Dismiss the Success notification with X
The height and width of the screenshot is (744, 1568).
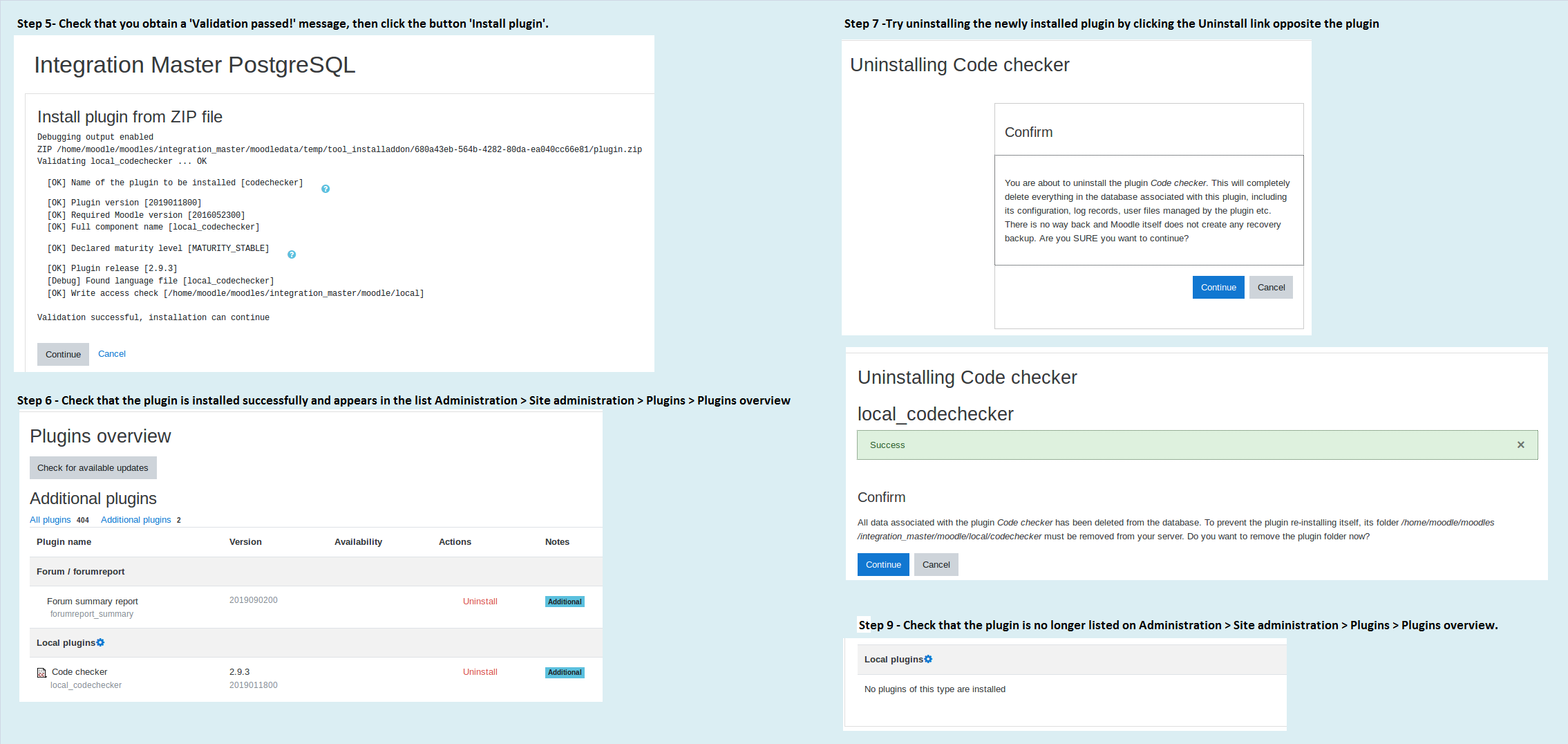(1520, 445)
